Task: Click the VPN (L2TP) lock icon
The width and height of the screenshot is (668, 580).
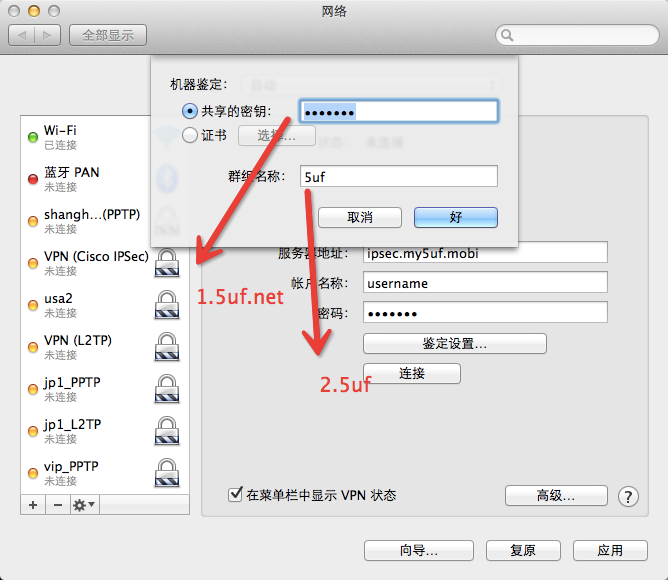Action: [x=166, y=347]
